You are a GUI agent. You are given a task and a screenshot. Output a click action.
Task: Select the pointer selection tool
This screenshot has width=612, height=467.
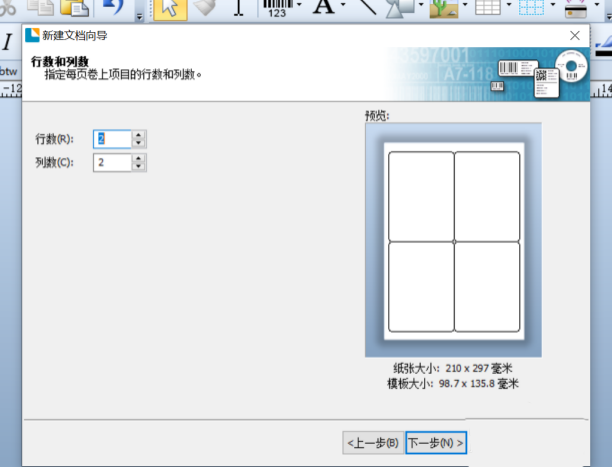170,9
